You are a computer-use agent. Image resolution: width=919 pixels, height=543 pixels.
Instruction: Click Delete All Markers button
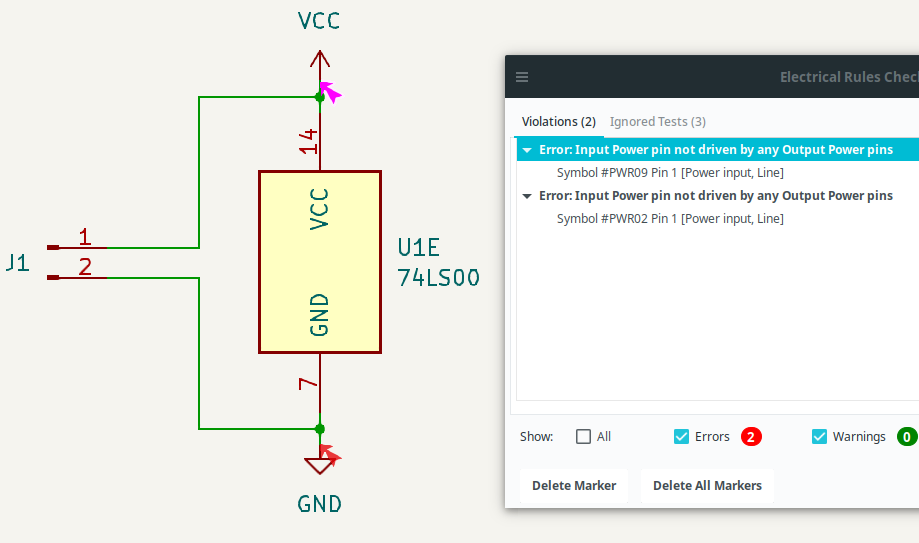(707, 486)
